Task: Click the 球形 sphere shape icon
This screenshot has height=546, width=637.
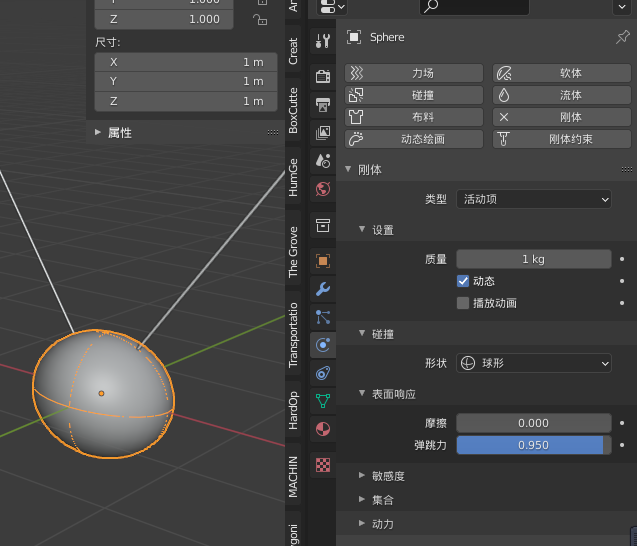Action: point(468,363)
